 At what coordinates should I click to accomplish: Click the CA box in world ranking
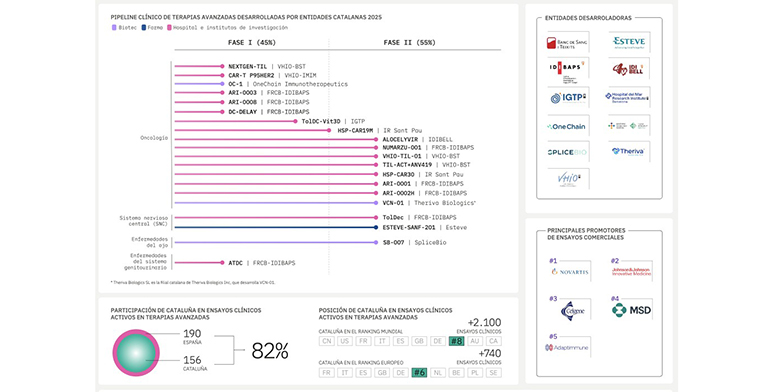(493, 341)
